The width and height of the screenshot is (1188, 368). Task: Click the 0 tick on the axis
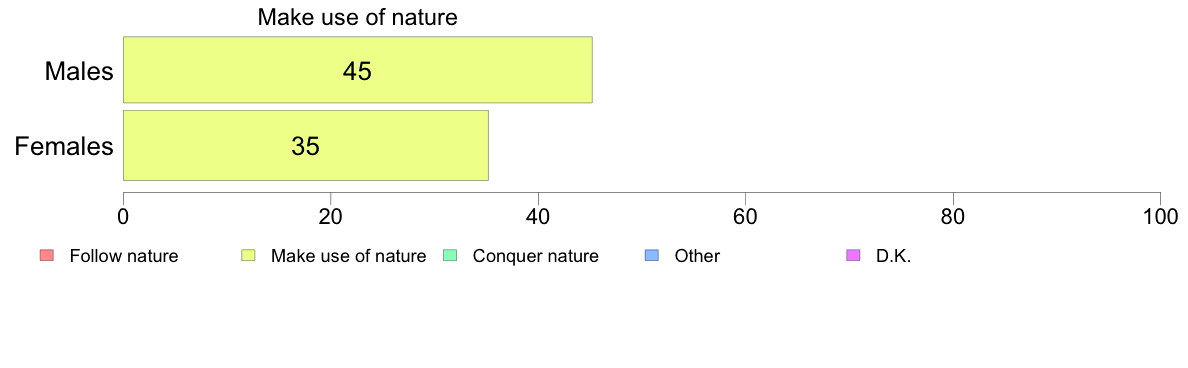(x=123, y=216)
